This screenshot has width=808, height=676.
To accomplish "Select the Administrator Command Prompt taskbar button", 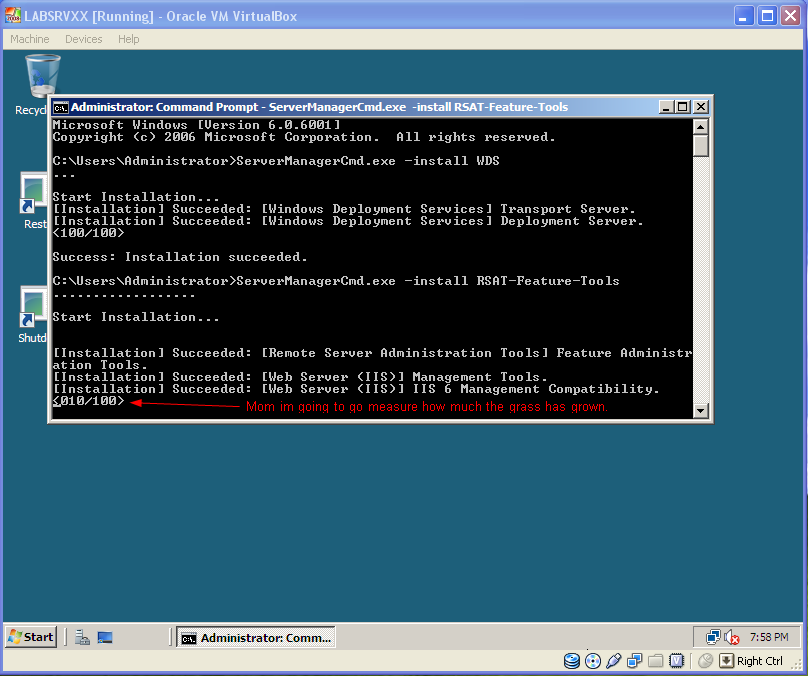I will point(256,637).
